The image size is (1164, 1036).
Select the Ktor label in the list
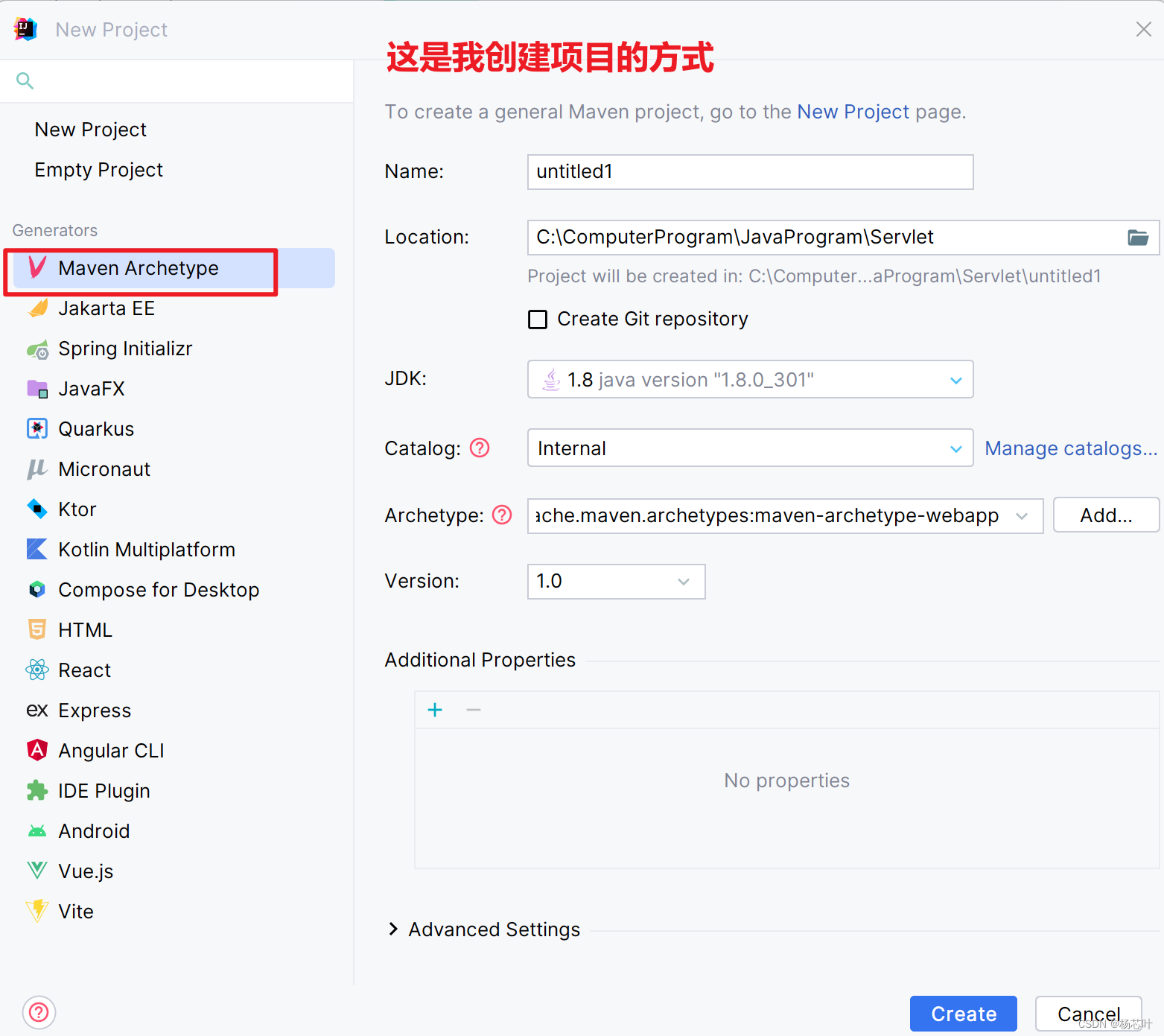77,509
